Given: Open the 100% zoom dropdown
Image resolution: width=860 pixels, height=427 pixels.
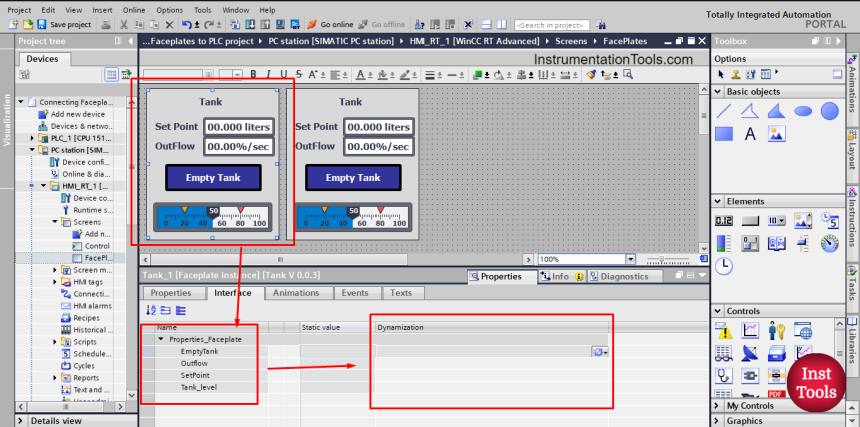Looking at the screenshot, I should (630, 259).
